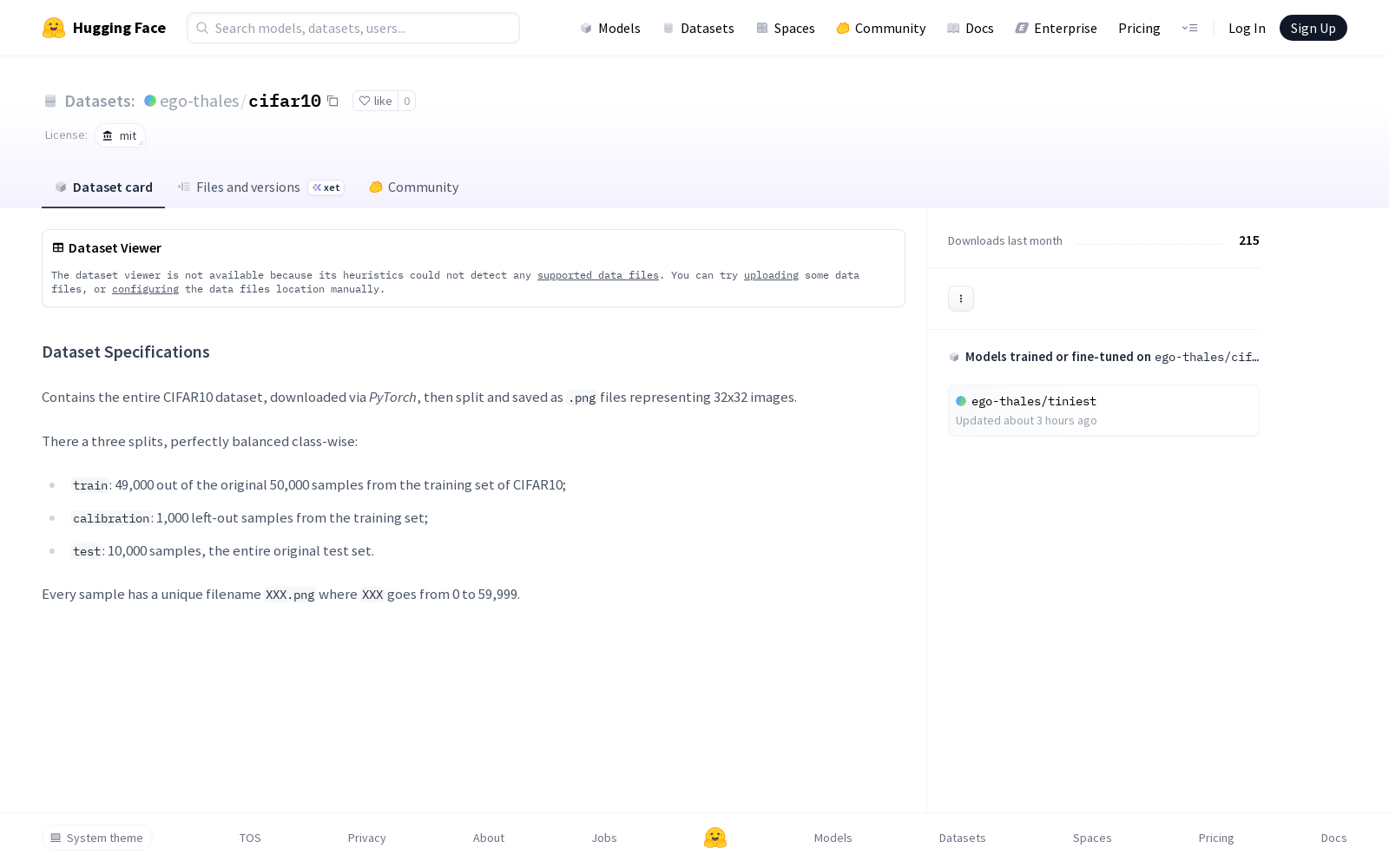Click the "test" code text in the list
This screenshot has width=1389, height=868.
point(87,551)
